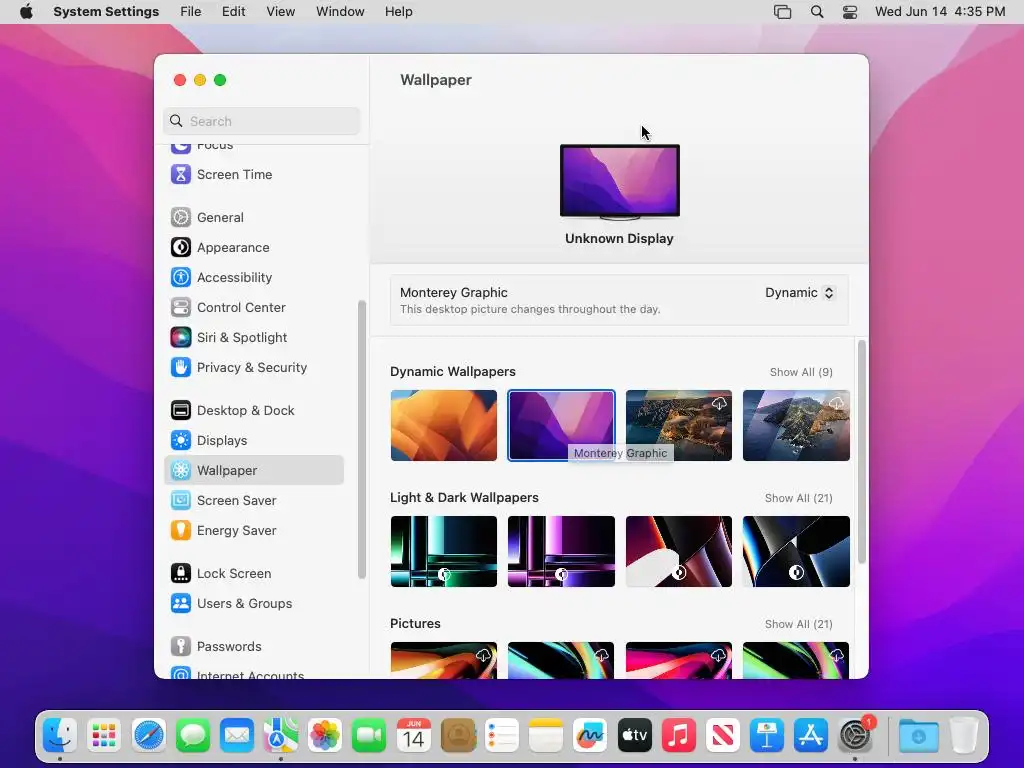The height and width of the screenshot is (768, 1024).
Task: Open Keynote from the Dock
Action: point(767,735)
